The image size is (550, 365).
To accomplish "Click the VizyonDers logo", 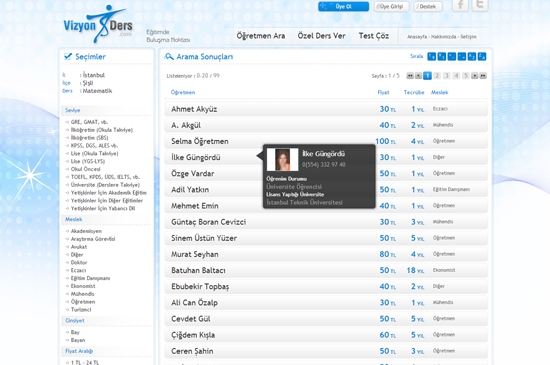I will tap(98, 24).
